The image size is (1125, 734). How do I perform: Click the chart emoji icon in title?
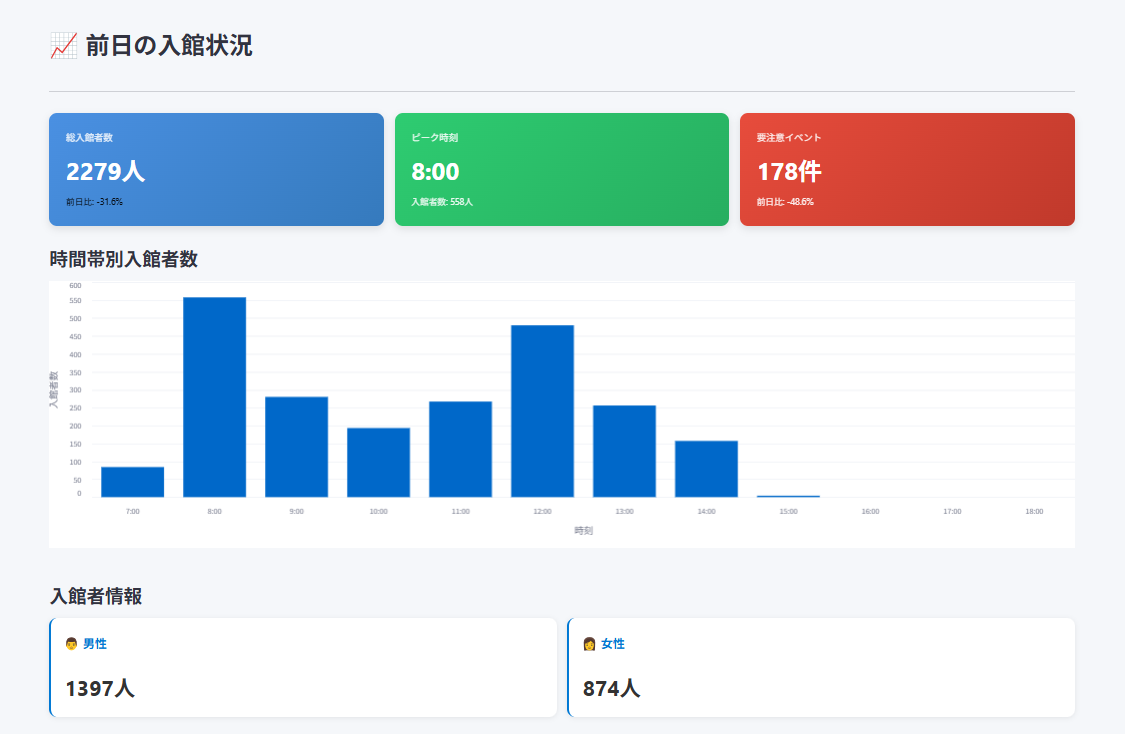pyautogui.click(x=63, y=46)
